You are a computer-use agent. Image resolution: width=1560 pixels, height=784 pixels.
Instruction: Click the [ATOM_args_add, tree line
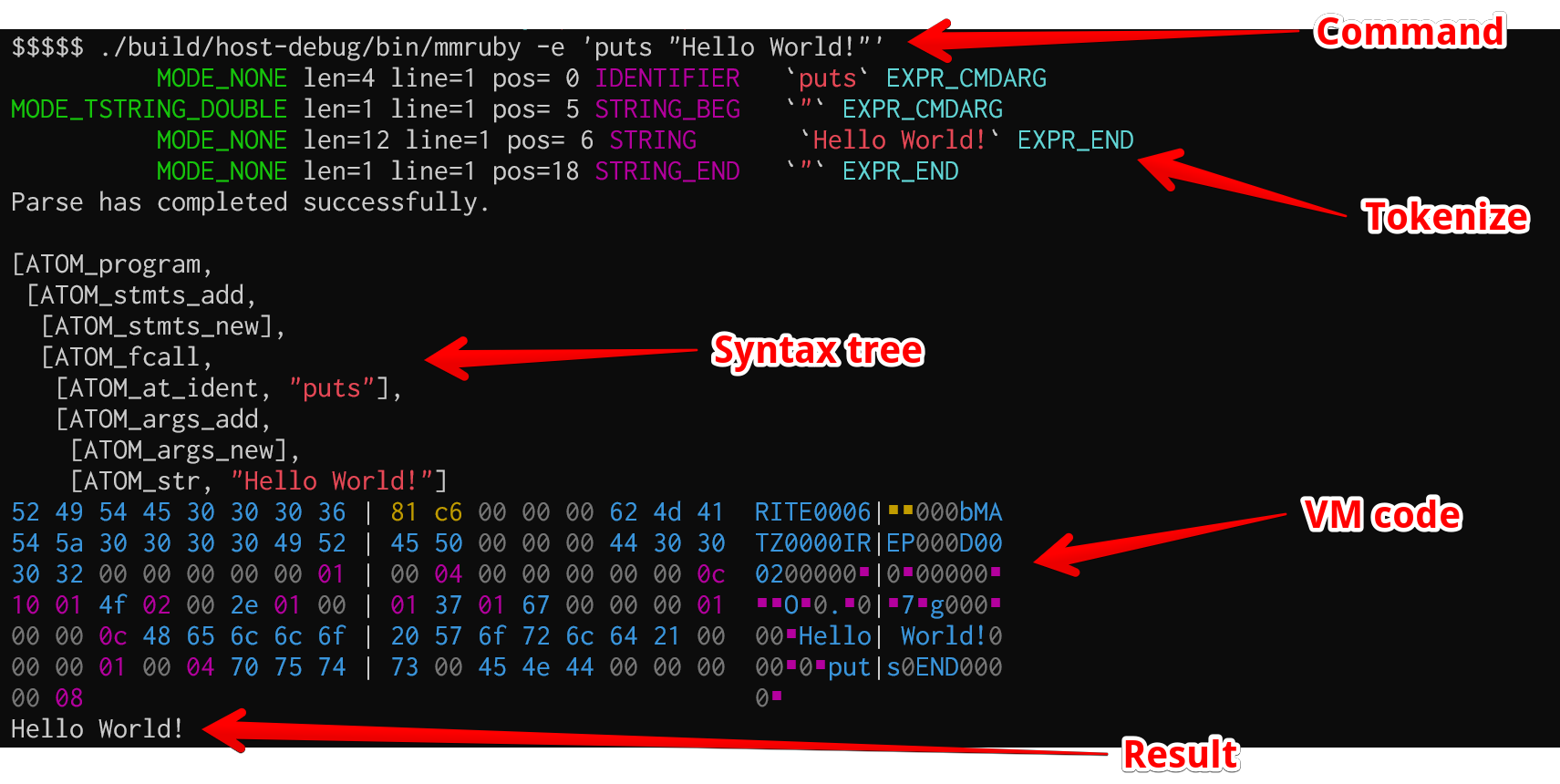(x=163, y=419)
